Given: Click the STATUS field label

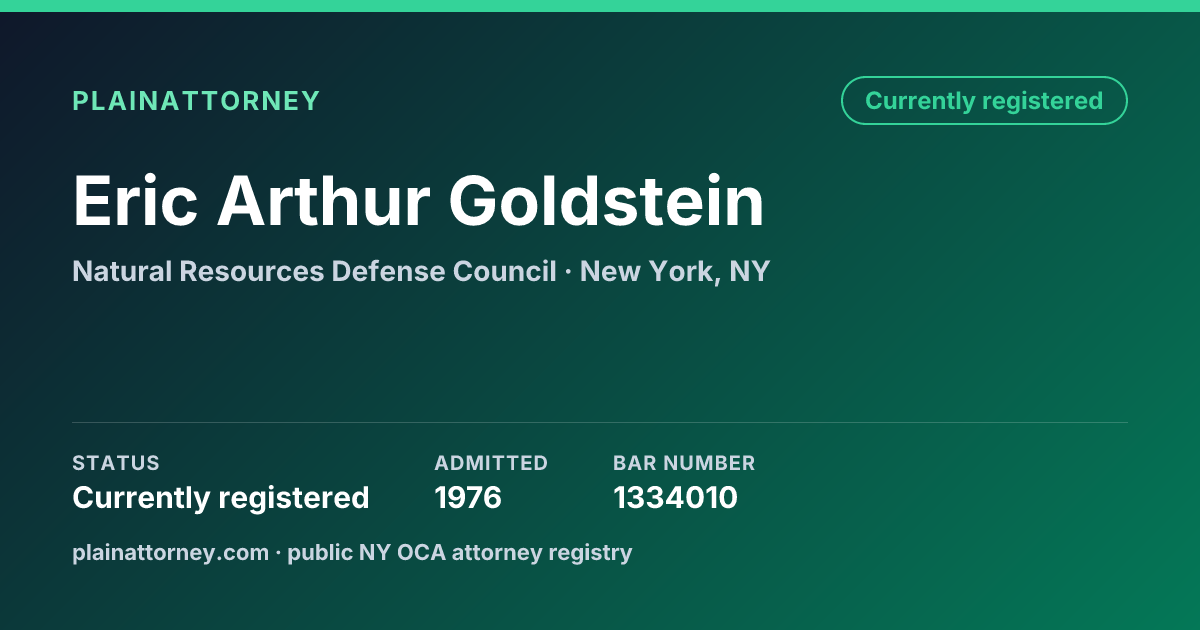Looking at the screenshot, I should (x=116, y=463).
